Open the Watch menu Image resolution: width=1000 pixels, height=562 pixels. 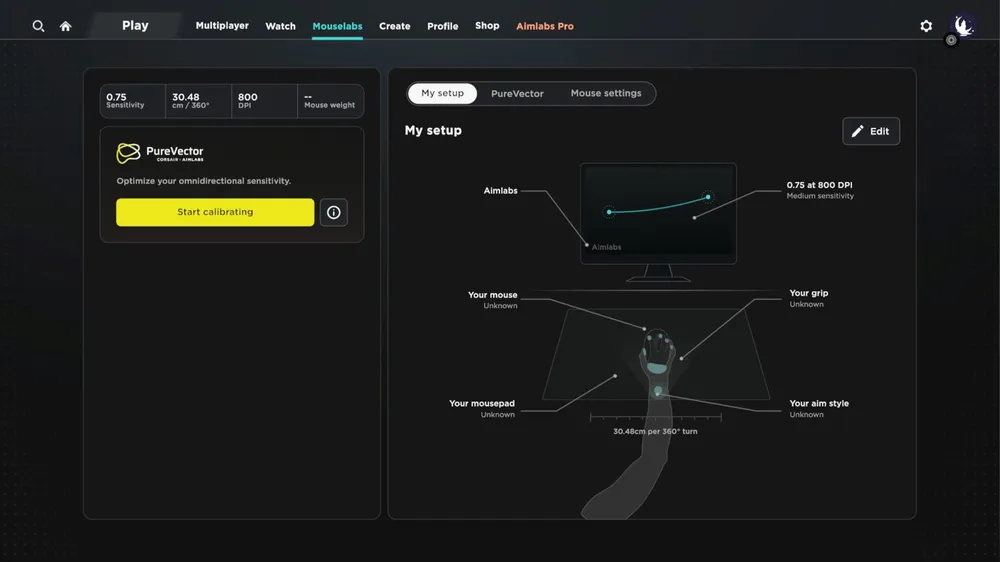[281, 26]
